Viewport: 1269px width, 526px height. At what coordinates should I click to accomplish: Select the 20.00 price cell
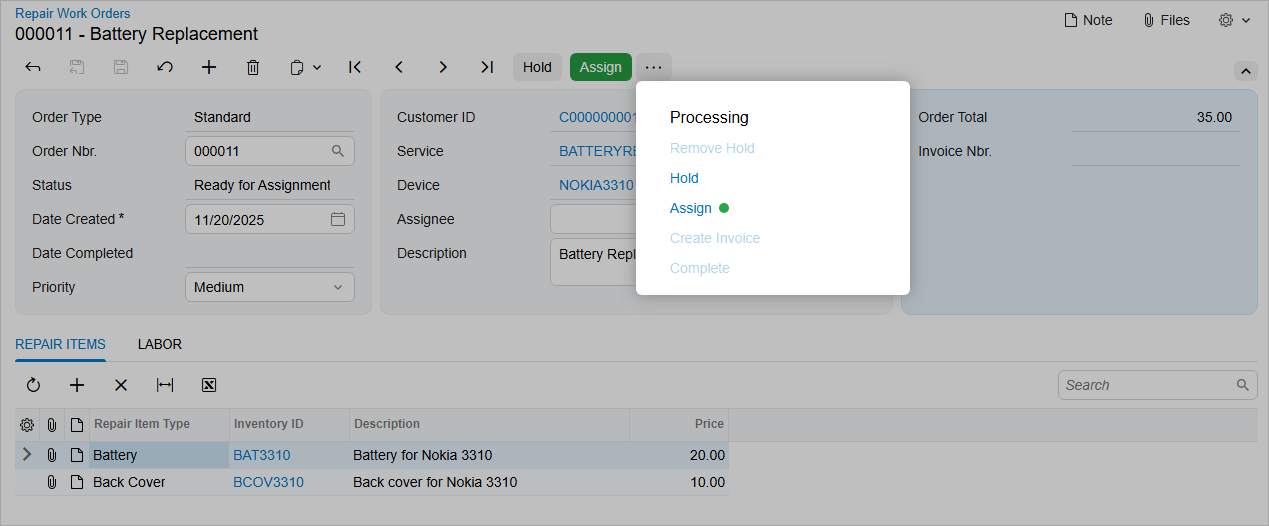(679, 455)
